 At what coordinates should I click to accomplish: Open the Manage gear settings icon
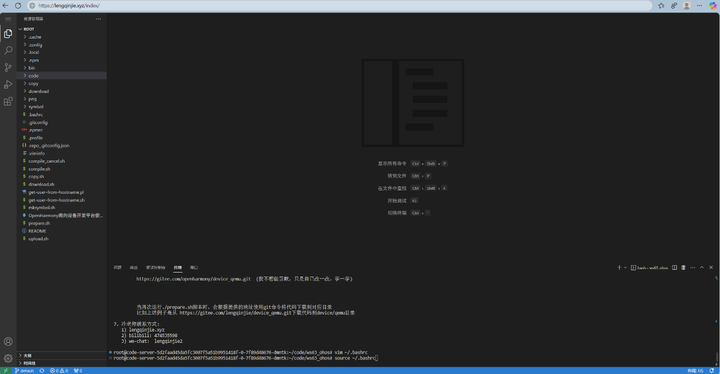tap(8, 358)
